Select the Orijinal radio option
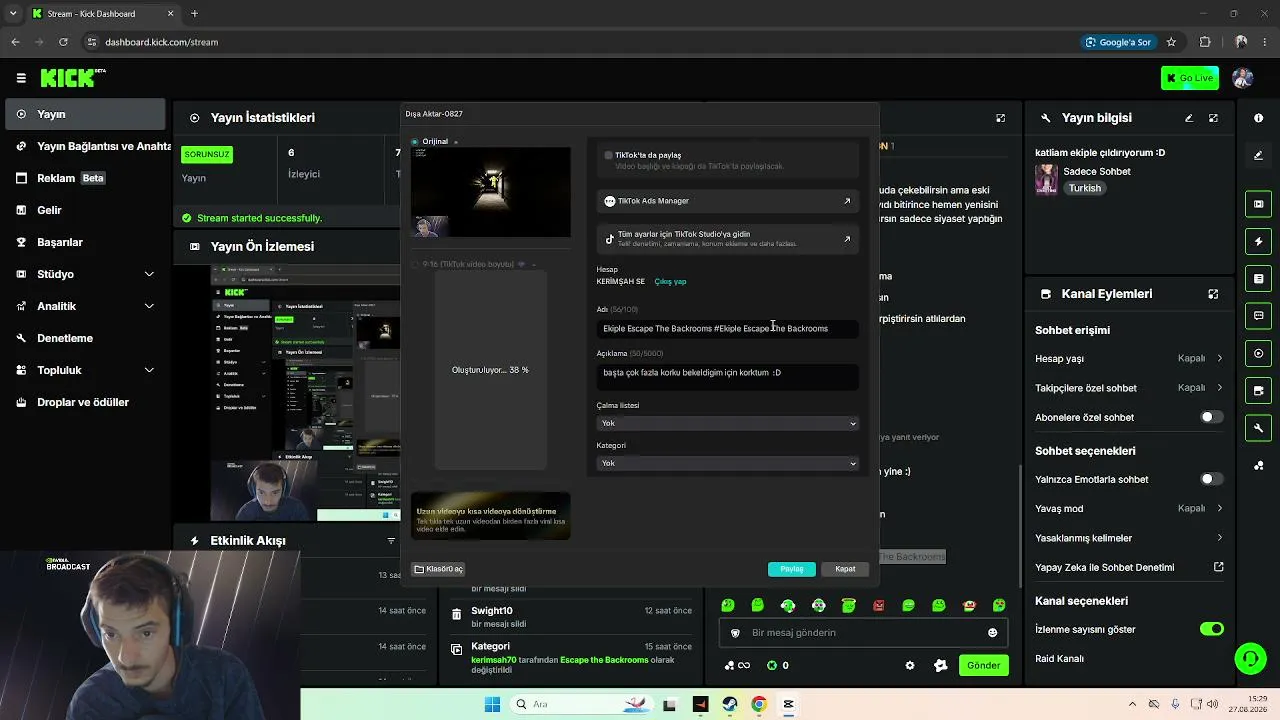Image resolution: width=1280 pixels, height=720 pixels. coord(414,142)
